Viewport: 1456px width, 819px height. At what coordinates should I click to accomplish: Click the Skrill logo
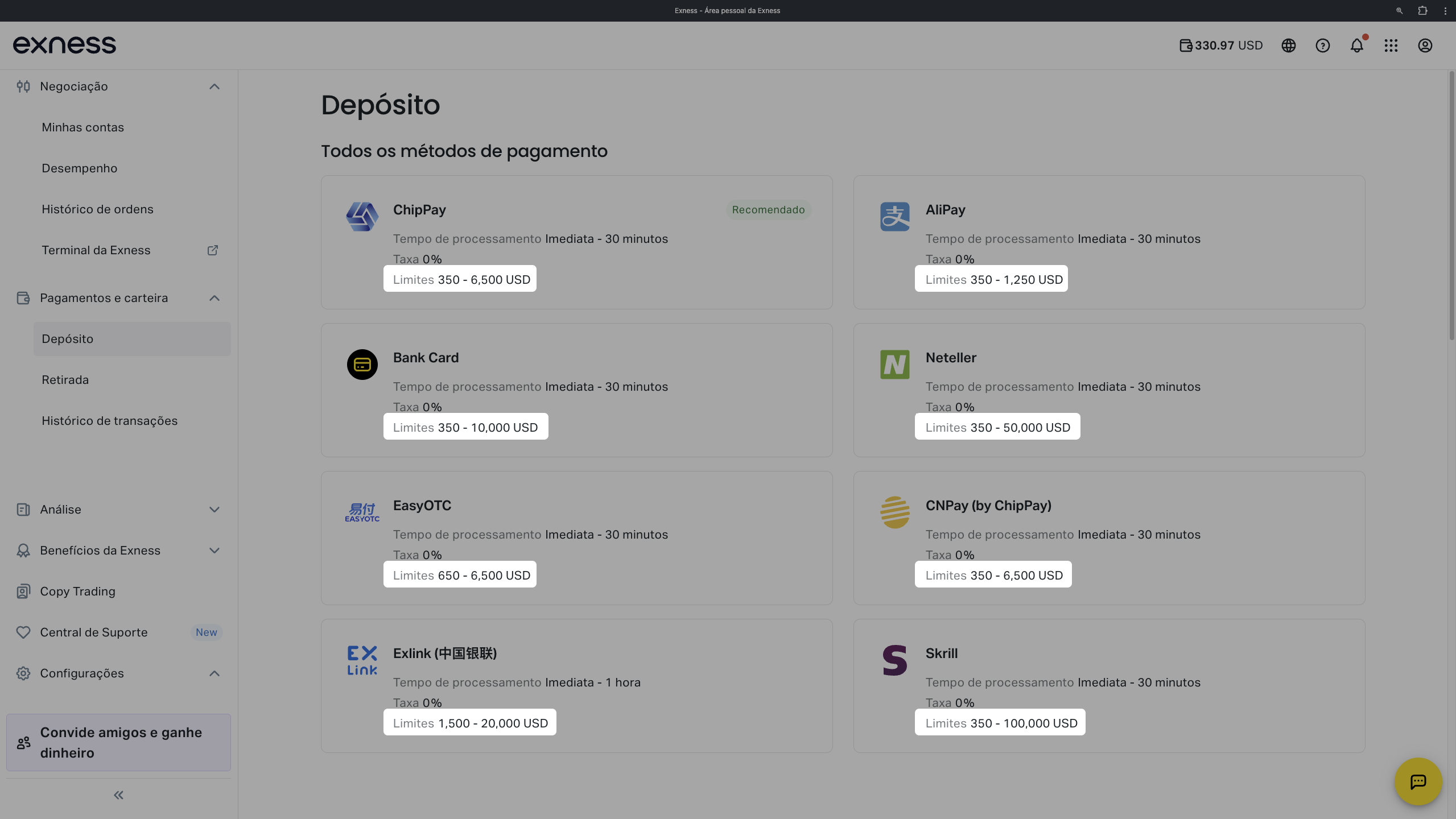895,660
